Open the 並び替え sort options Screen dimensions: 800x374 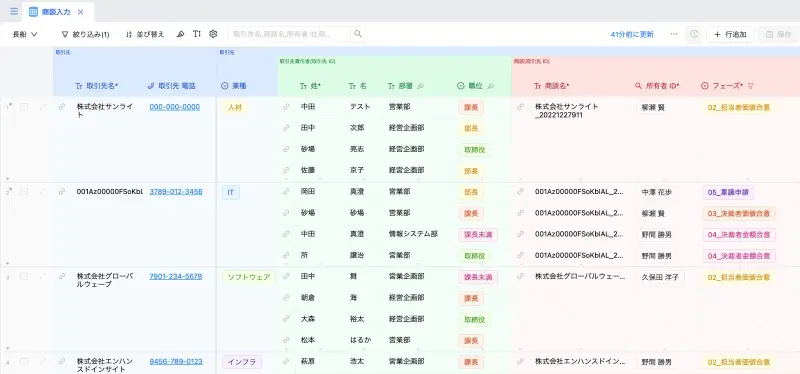pos(145,34)
